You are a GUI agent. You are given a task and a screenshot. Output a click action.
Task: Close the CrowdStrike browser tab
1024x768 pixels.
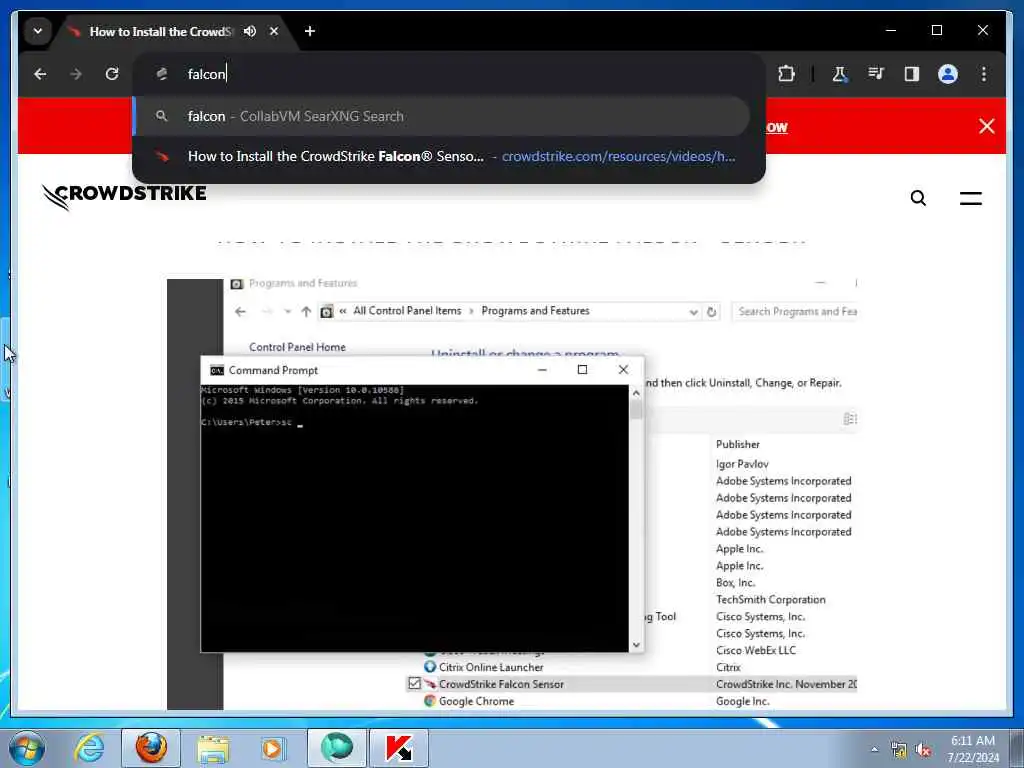click(x=274, y=31)
